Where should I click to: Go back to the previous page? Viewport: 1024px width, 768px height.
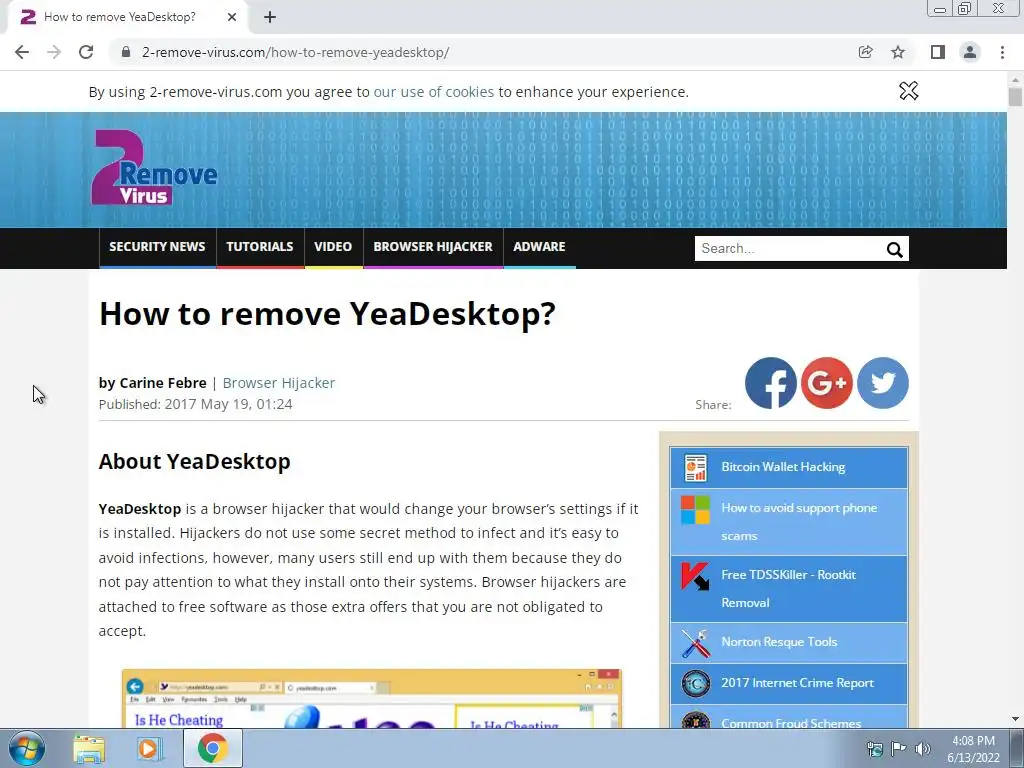tap(22, 52)
